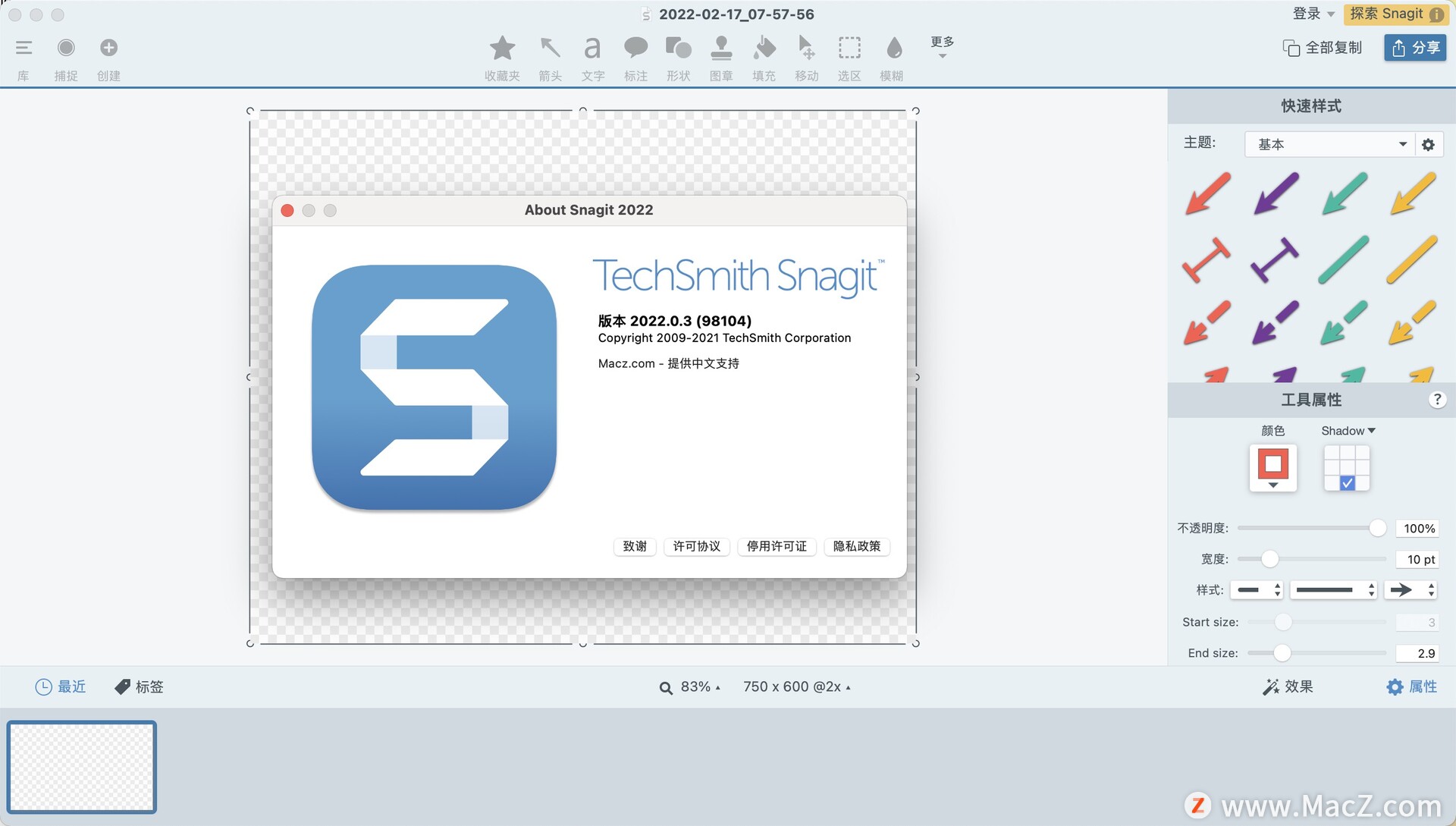Select the Stamp (图章) tool
The width and height of the screenshot is (1456, 826).
(x=720, y=49)
